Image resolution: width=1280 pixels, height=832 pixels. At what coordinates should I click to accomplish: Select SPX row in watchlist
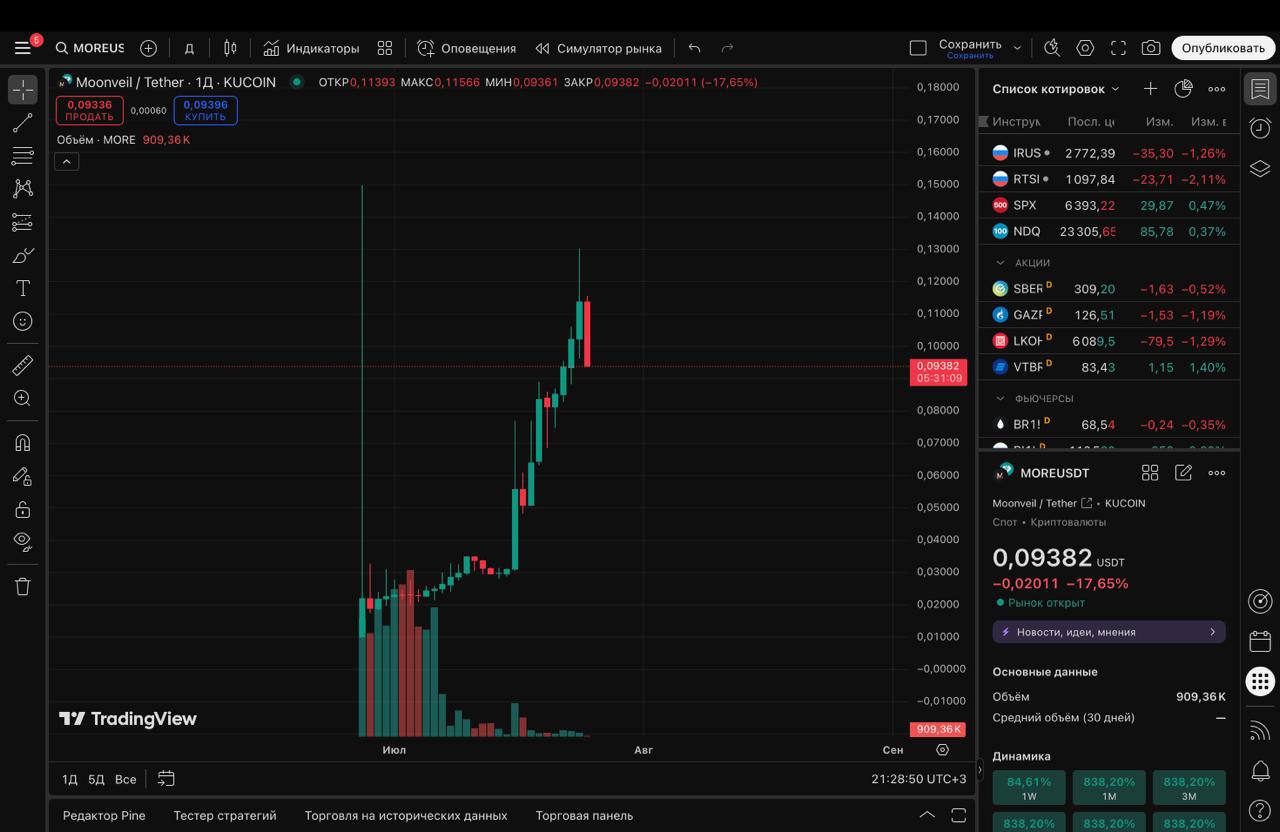click(x=1109, y=205)
